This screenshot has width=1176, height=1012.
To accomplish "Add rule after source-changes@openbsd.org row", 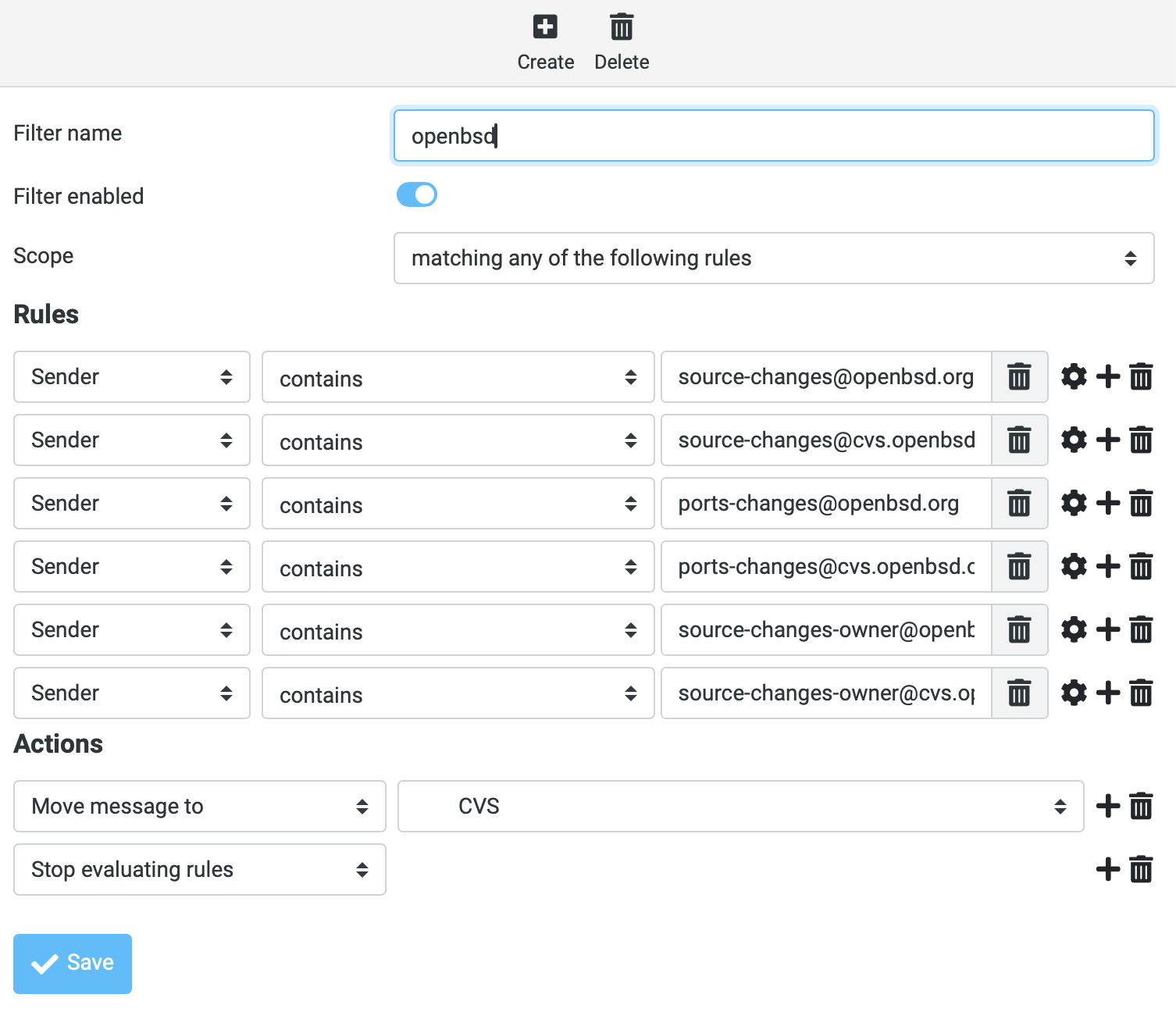I will point(1108,376).
